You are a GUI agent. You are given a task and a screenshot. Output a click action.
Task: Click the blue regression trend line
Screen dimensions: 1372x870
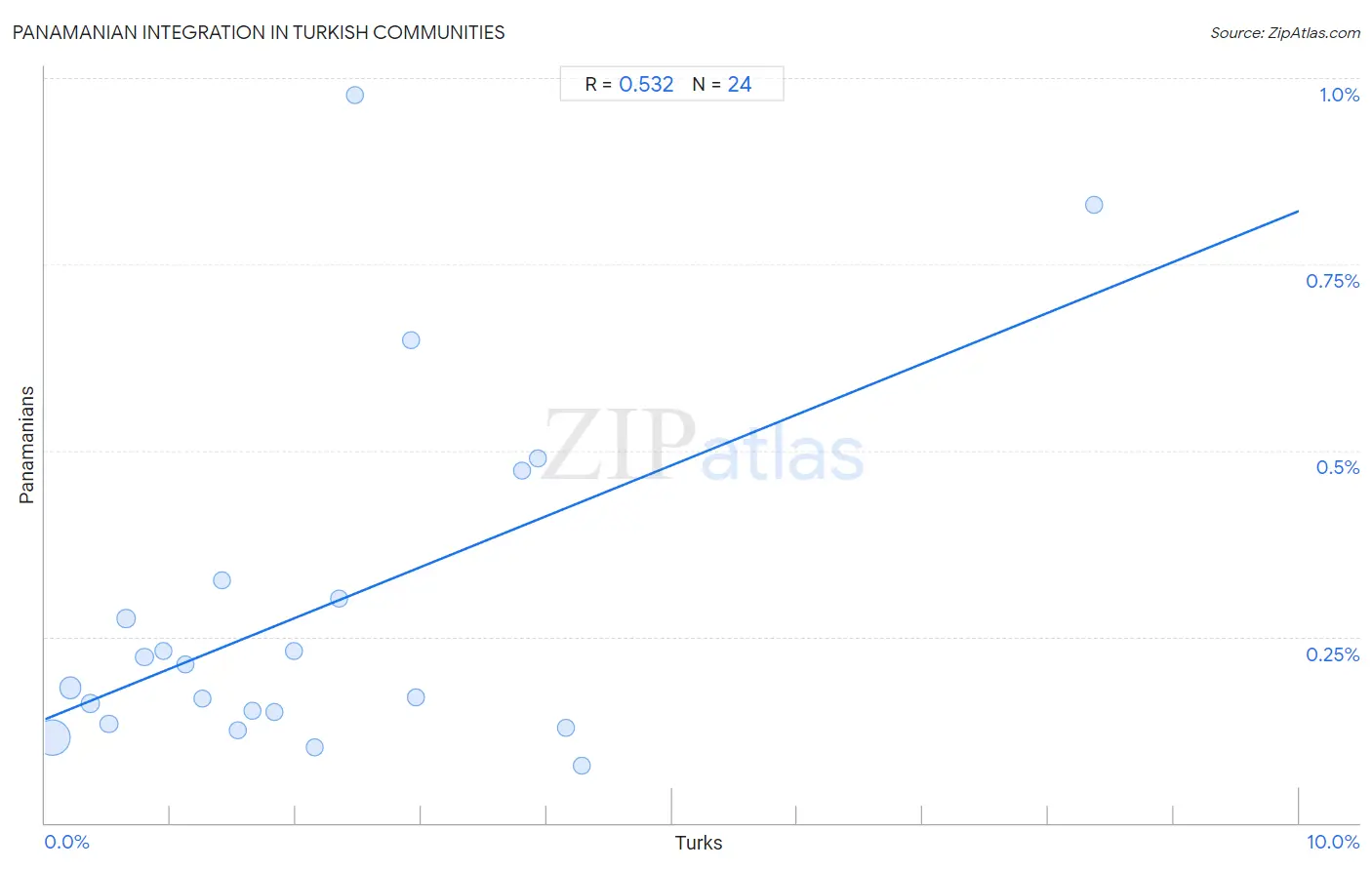tap(671, 465)
